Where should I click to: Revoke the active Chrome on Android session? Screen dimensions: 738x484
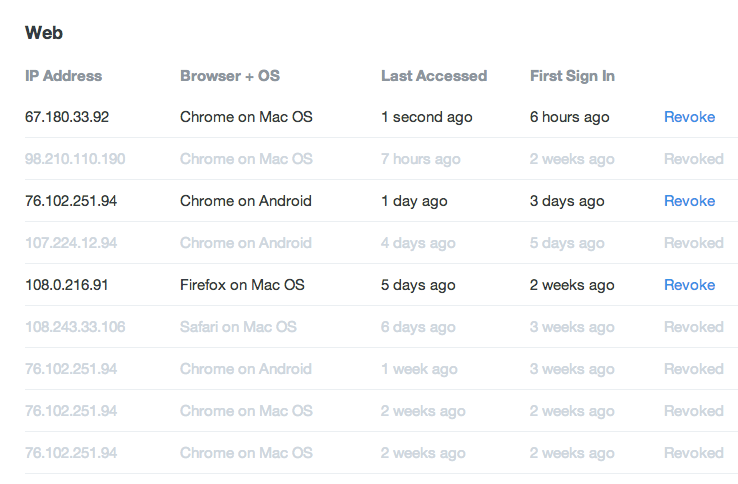pyautogui.click(x=689, y=201)
